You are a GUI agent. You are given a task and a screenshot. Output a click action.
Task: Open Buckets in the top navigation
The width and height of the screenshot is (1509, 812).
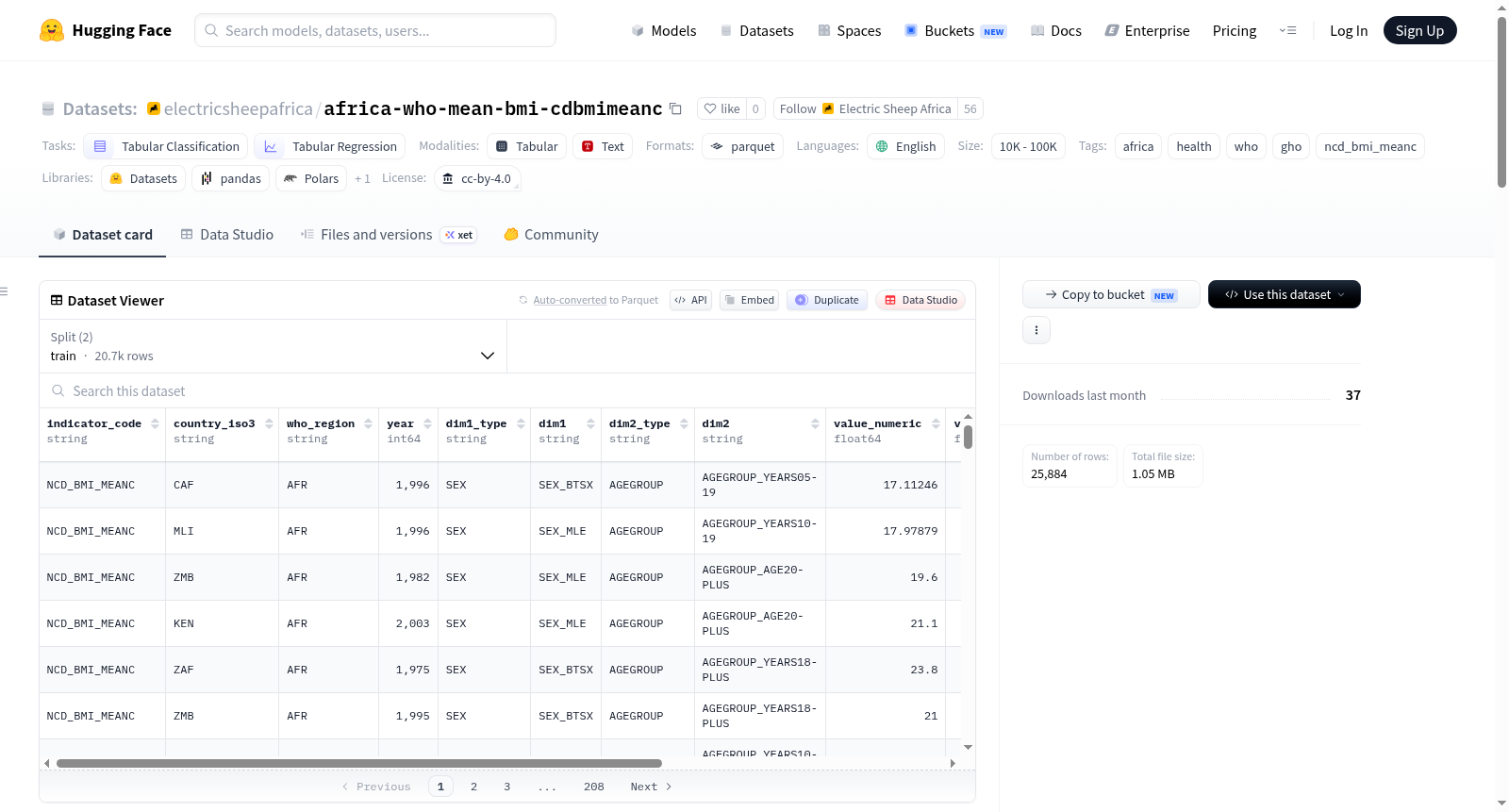955,30
